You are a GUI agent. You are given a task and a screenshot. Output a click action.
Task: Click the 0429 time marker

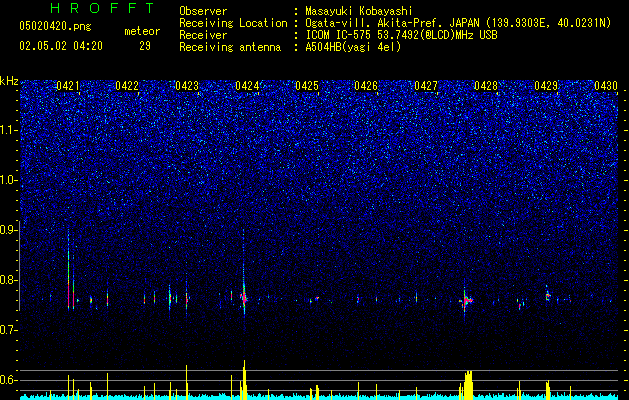coord(546,86)
